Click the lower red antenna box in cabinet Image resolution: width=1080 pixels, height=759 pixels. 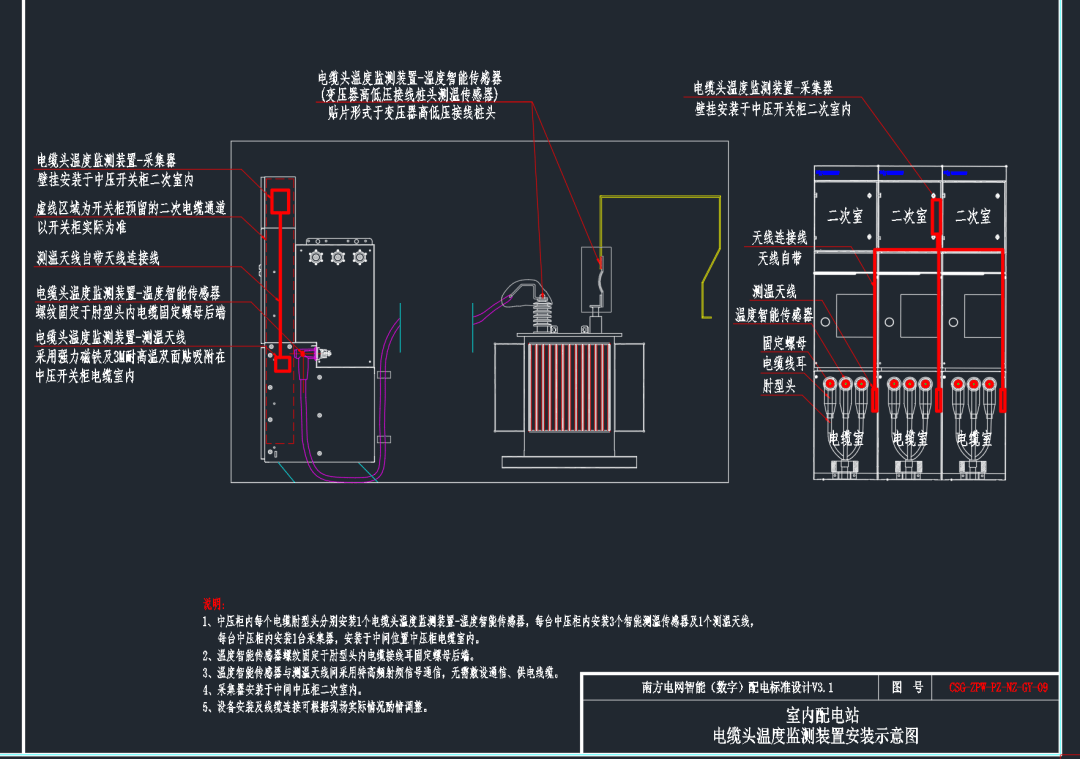tap(282, 364)
